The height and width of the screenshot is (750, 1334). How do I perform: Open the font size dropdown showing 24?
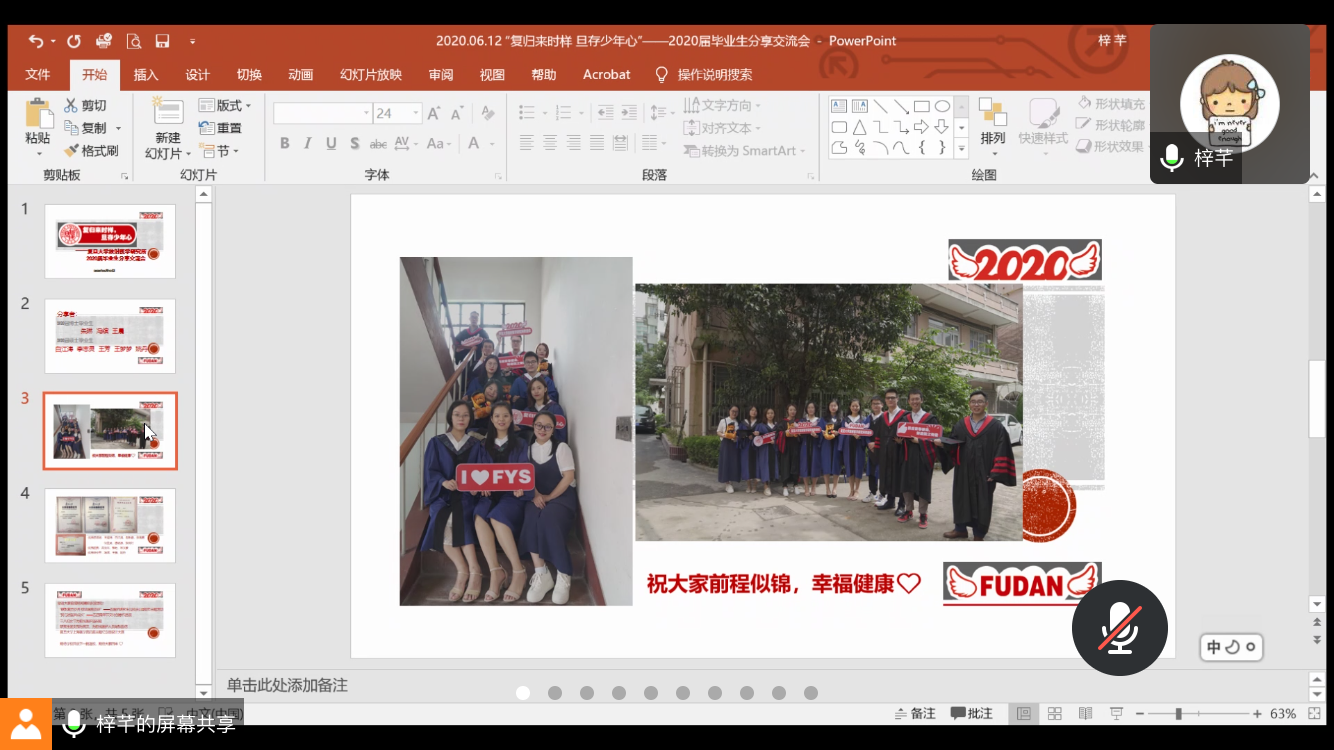[416, 114]
